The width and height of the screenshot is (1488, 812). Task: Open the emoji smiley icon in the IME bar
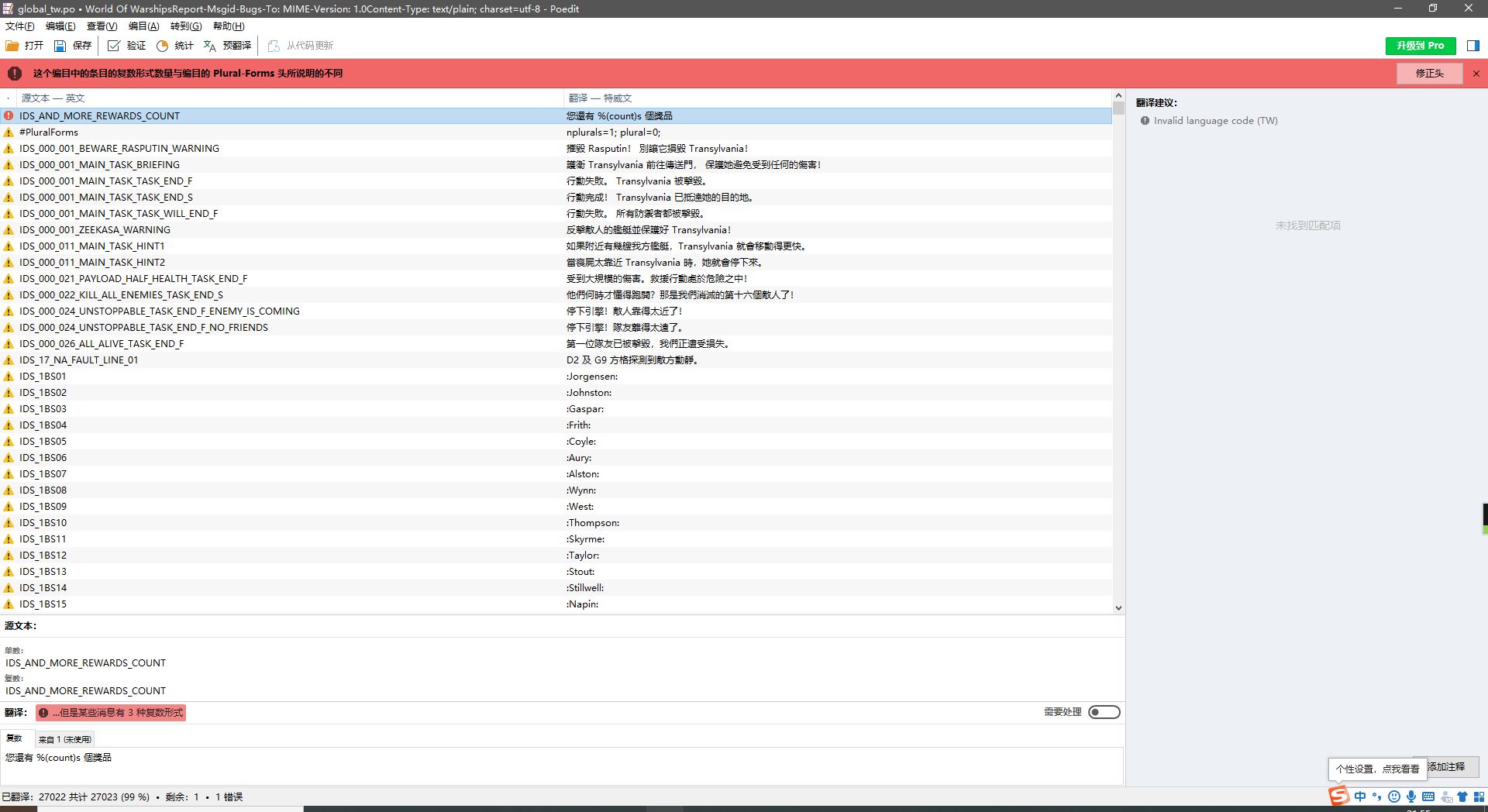[1394, 797]
